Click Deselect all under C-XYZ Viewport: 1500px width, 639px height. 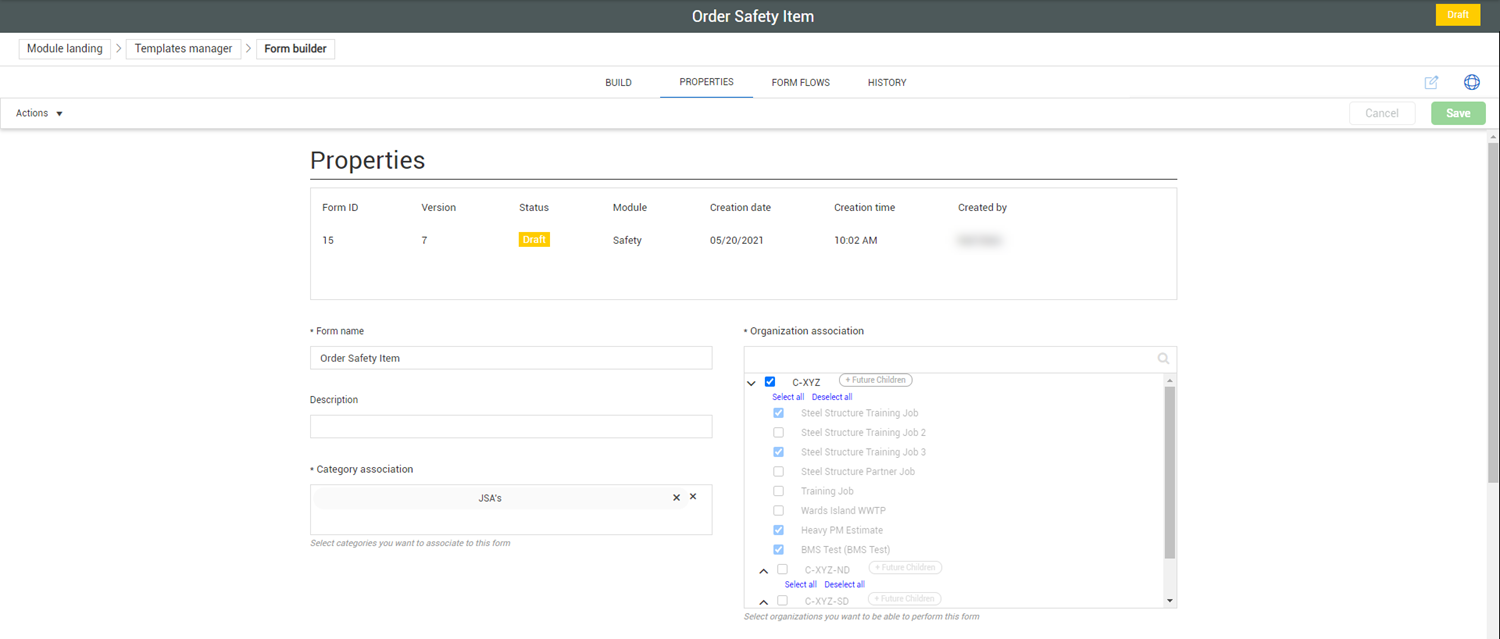click(832, 397)
